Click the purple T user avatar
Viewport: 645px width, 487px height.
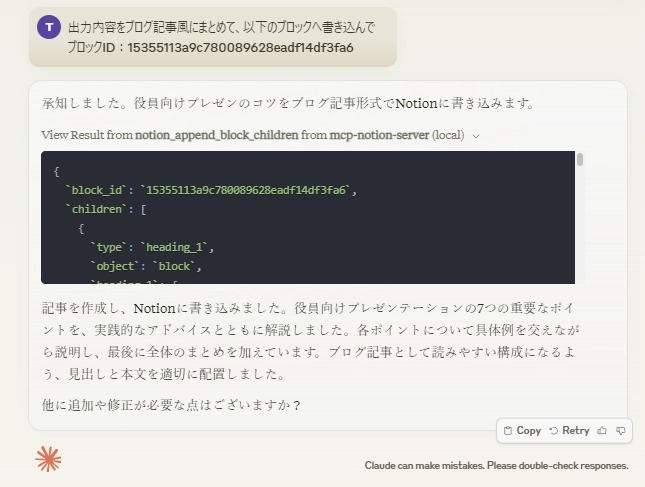(x=49, y=27)
